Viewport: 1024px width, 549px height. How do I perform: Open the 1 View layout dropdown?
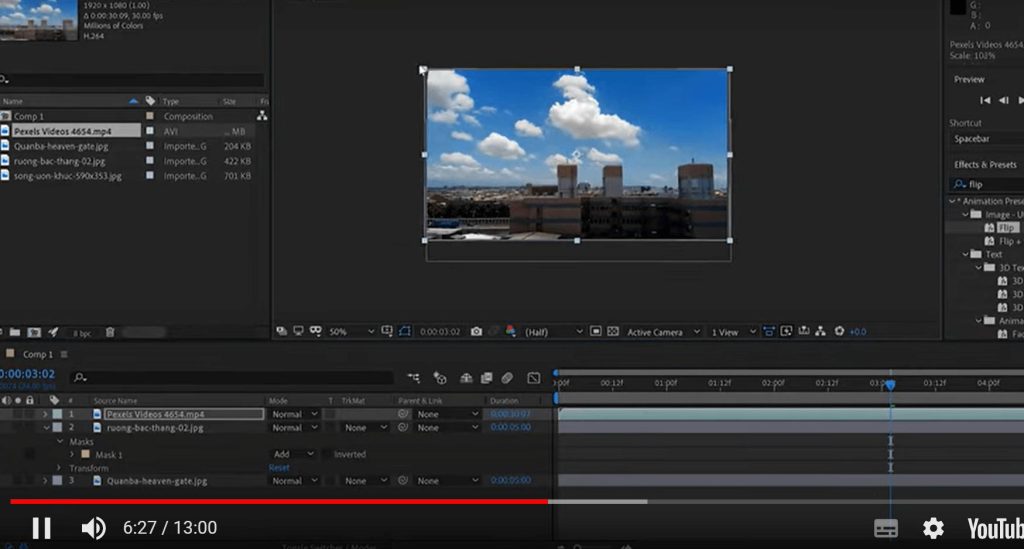(733, 332)
